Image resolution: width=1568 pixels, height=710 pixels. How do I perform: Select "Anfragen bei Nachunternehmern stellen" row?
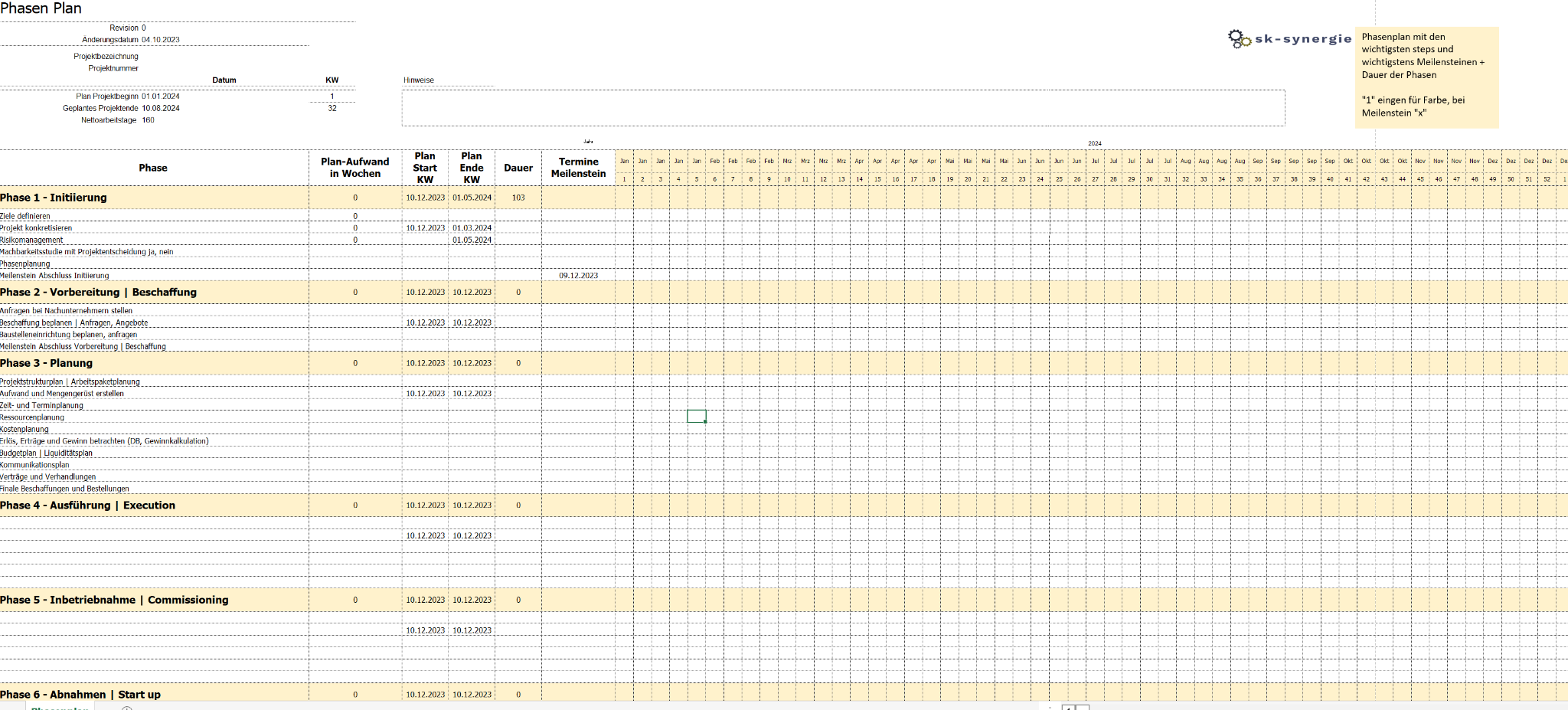point(67,311)
